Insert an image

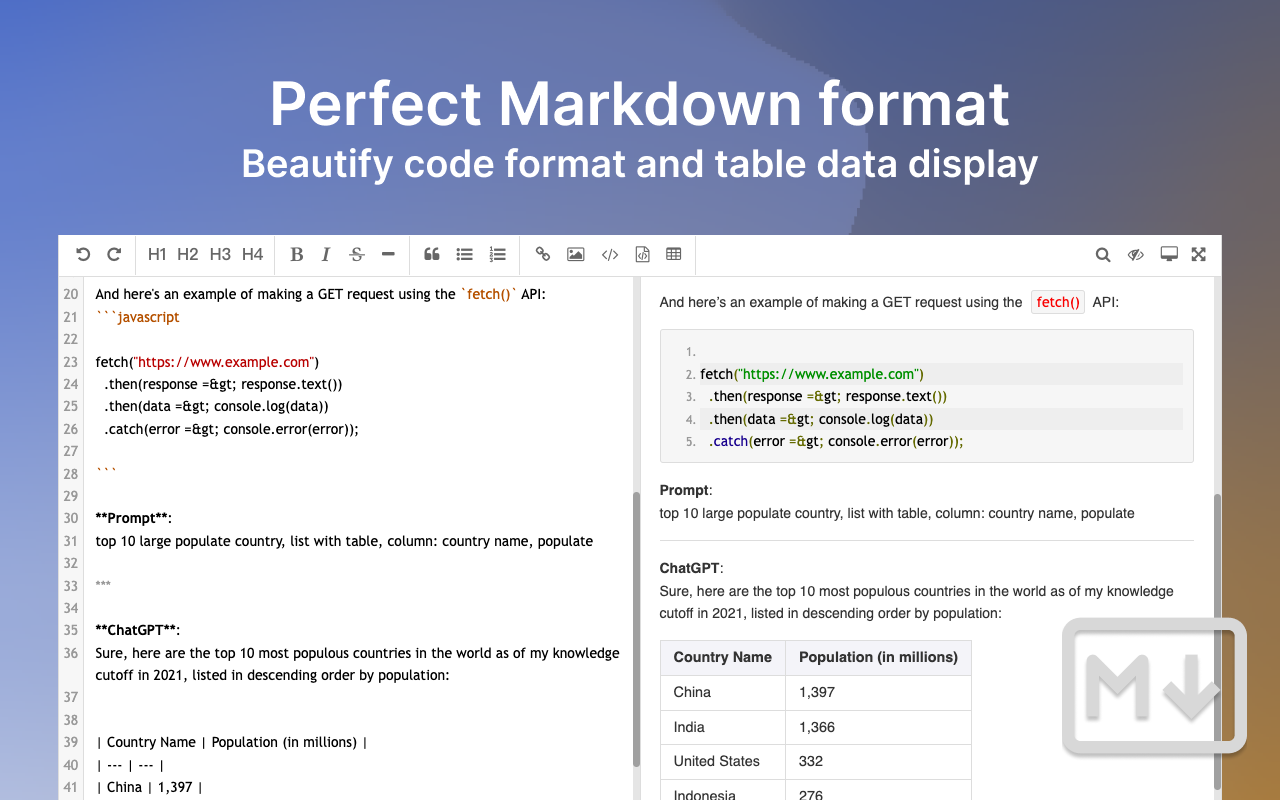coord(575,255)
